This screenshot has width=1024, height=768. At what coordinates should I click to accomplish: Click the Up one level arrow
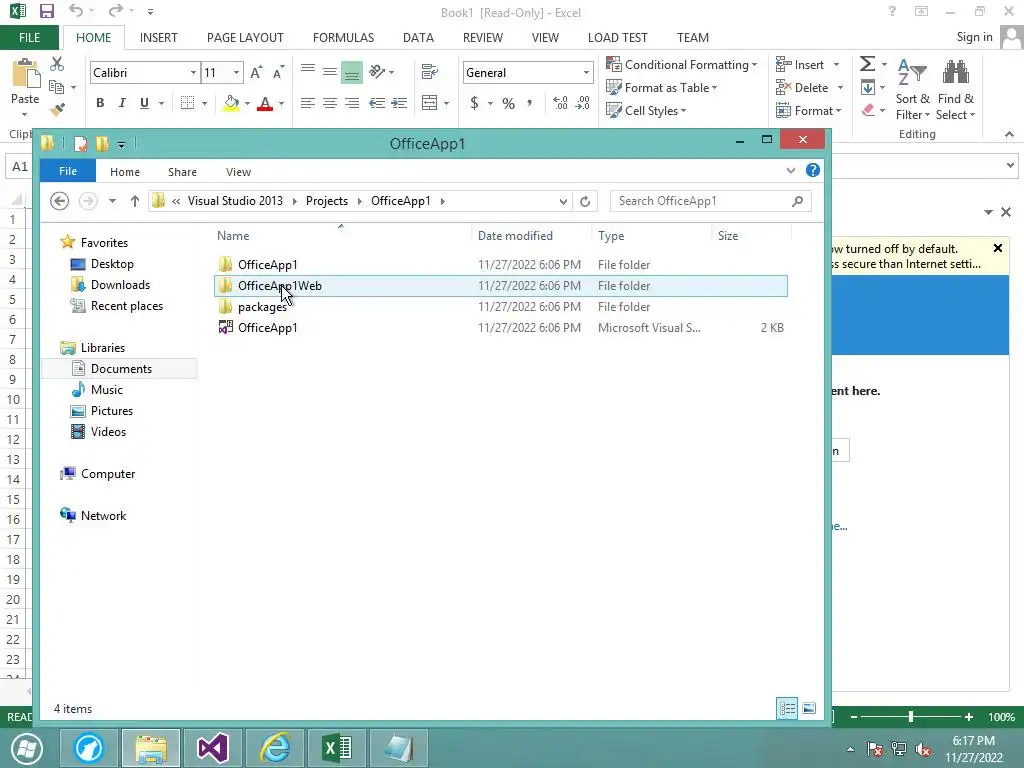tap(135, 200)
